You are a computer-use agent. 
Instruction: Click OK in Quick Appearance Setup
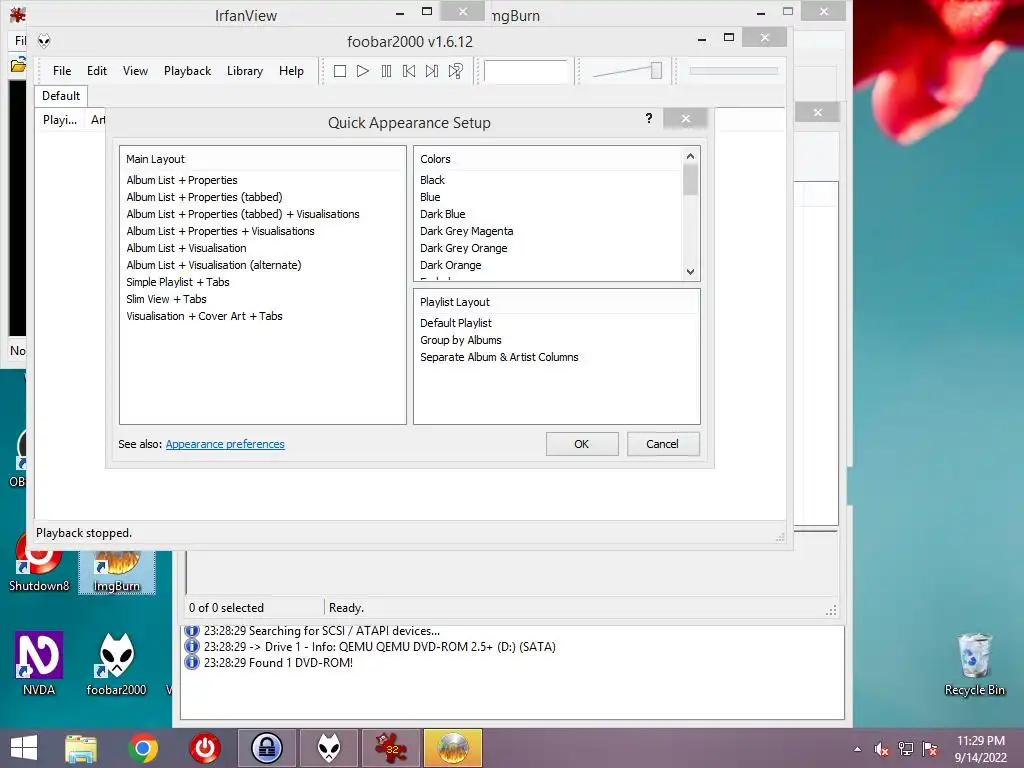point(582,444)
